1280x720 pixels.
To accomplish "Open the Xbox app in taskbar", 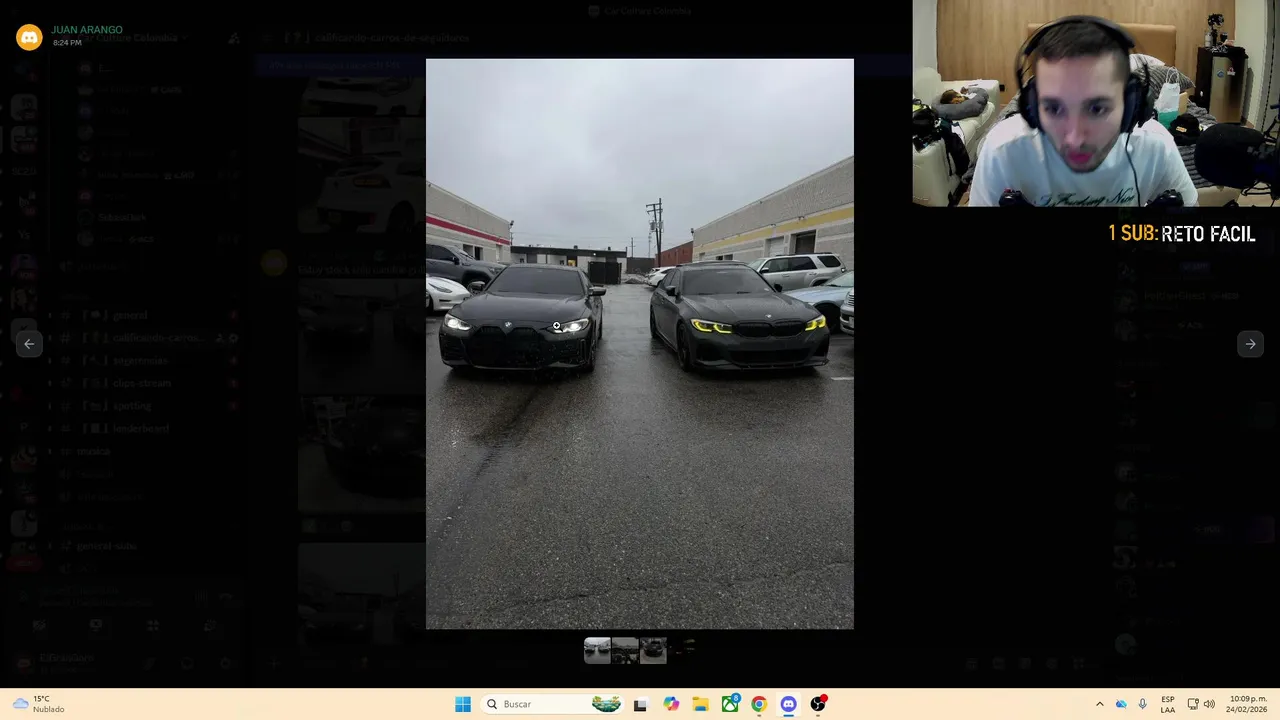I will tap(730, 704).
